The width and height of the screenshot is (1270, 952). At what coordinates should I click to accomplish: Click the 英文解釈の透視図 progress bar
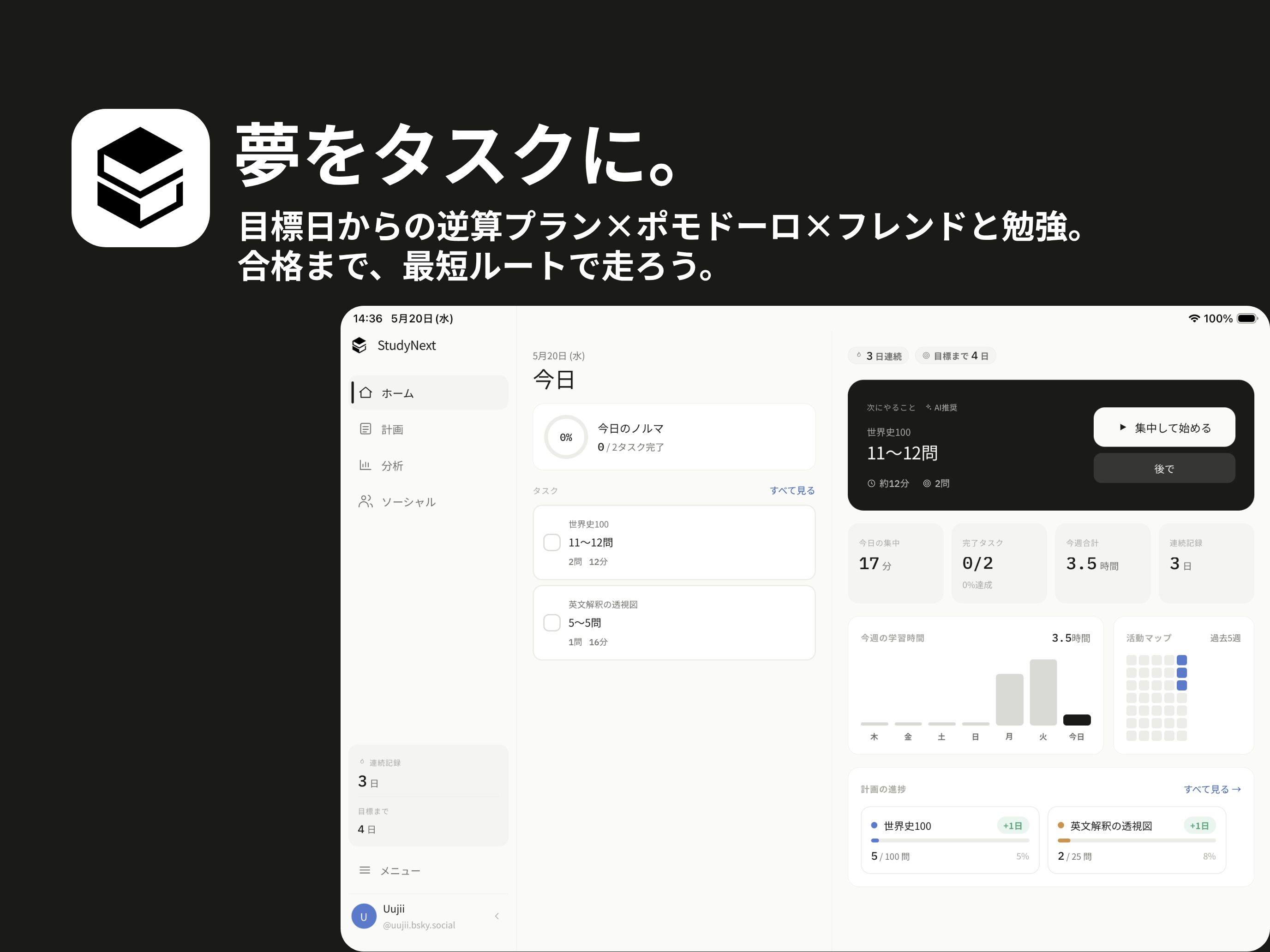(x=1137, y=840)
